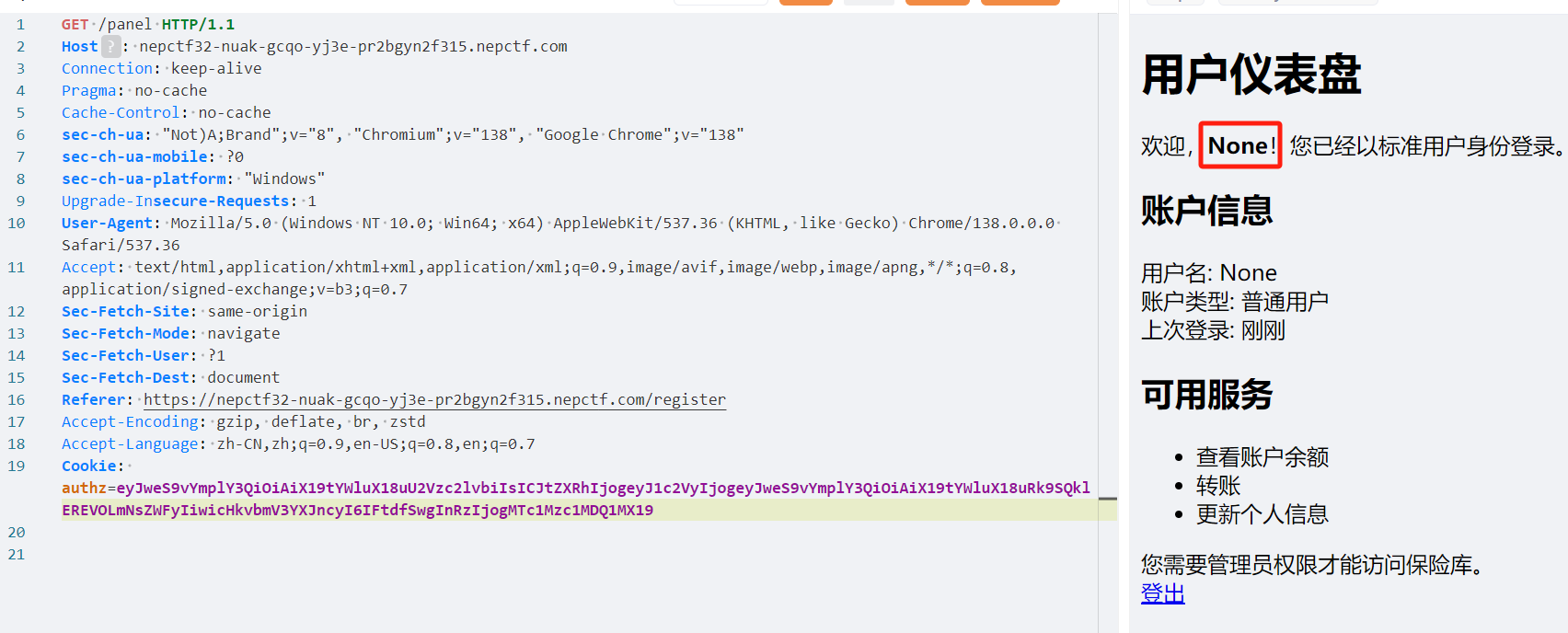Image resolution: width=1568 pixels, height=633 pixels.
Task: Click the question mark badge beside Host
Action: point(110,46)
